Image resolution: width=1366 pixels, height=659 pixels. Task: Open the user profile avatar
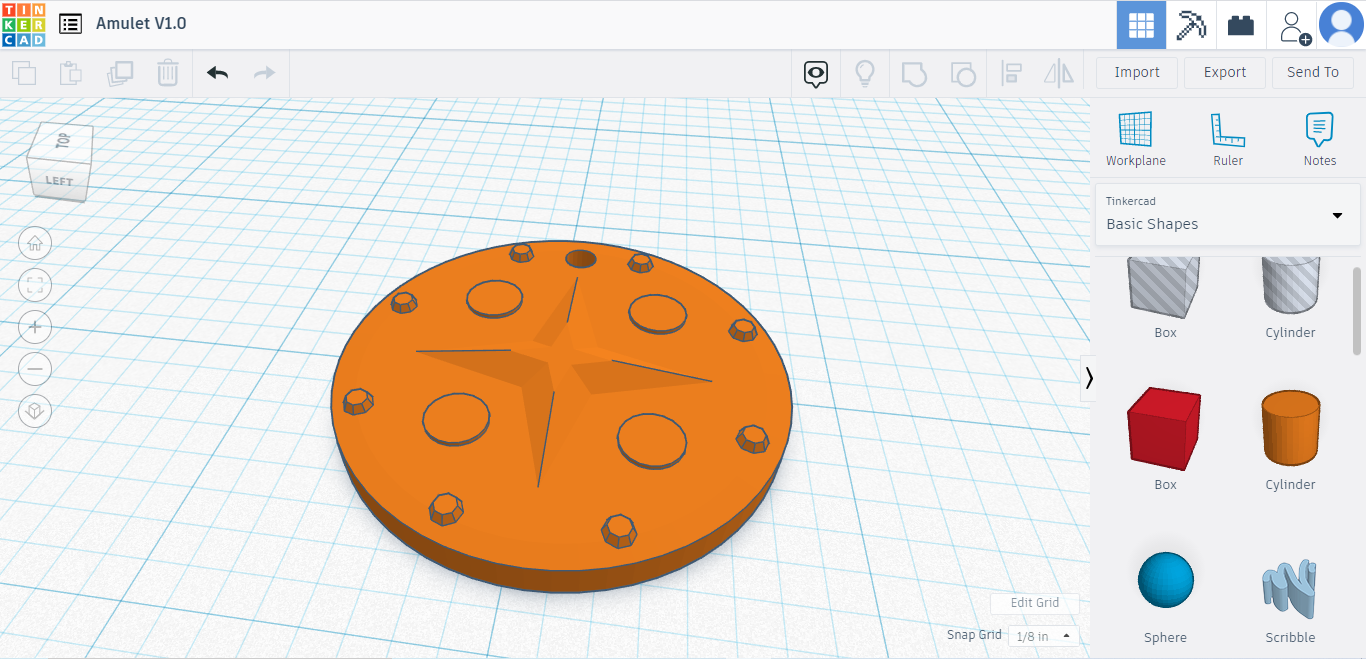1341,25
